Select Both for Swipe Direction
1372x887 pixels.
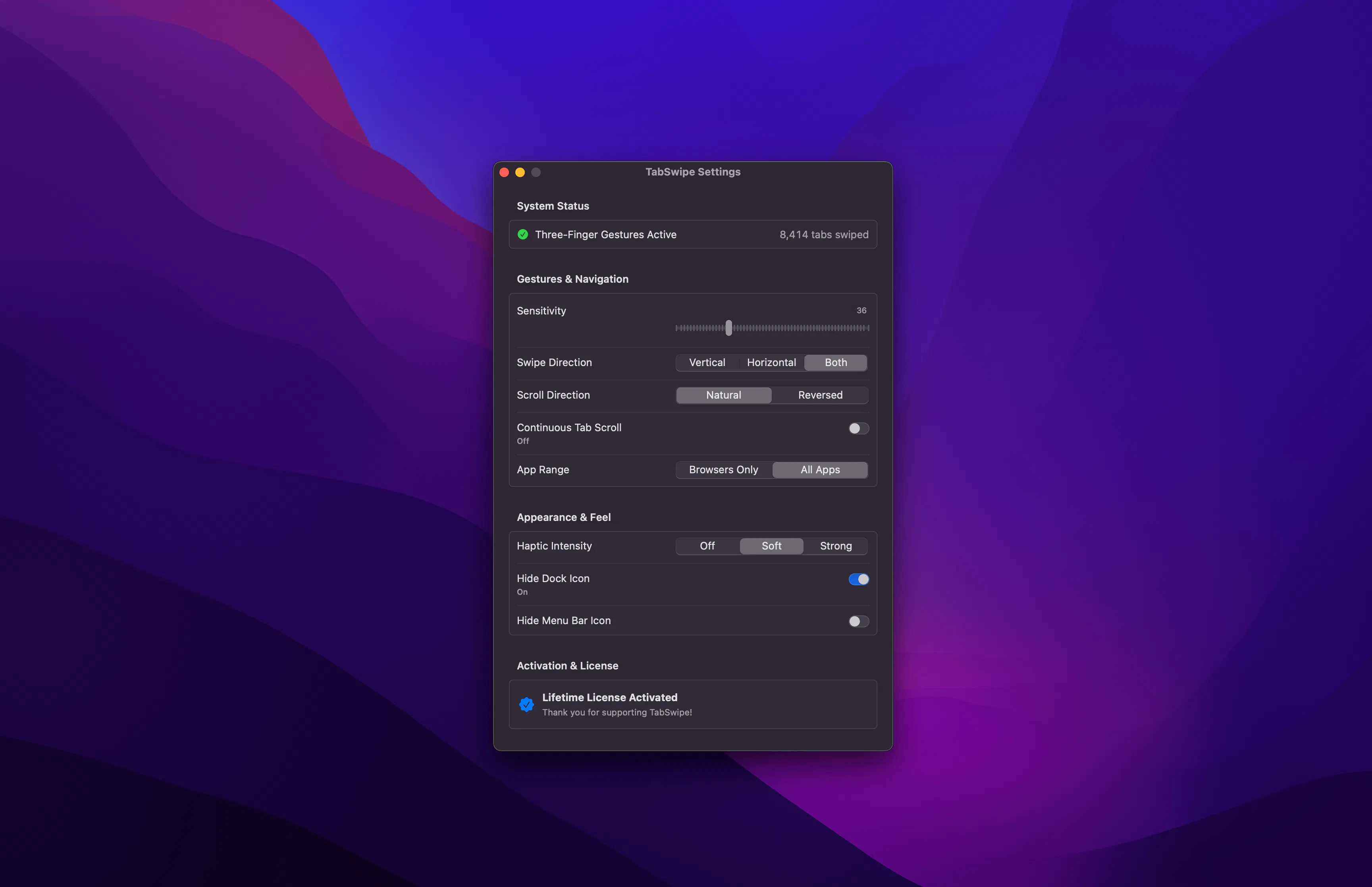click(x=836, y=363)
